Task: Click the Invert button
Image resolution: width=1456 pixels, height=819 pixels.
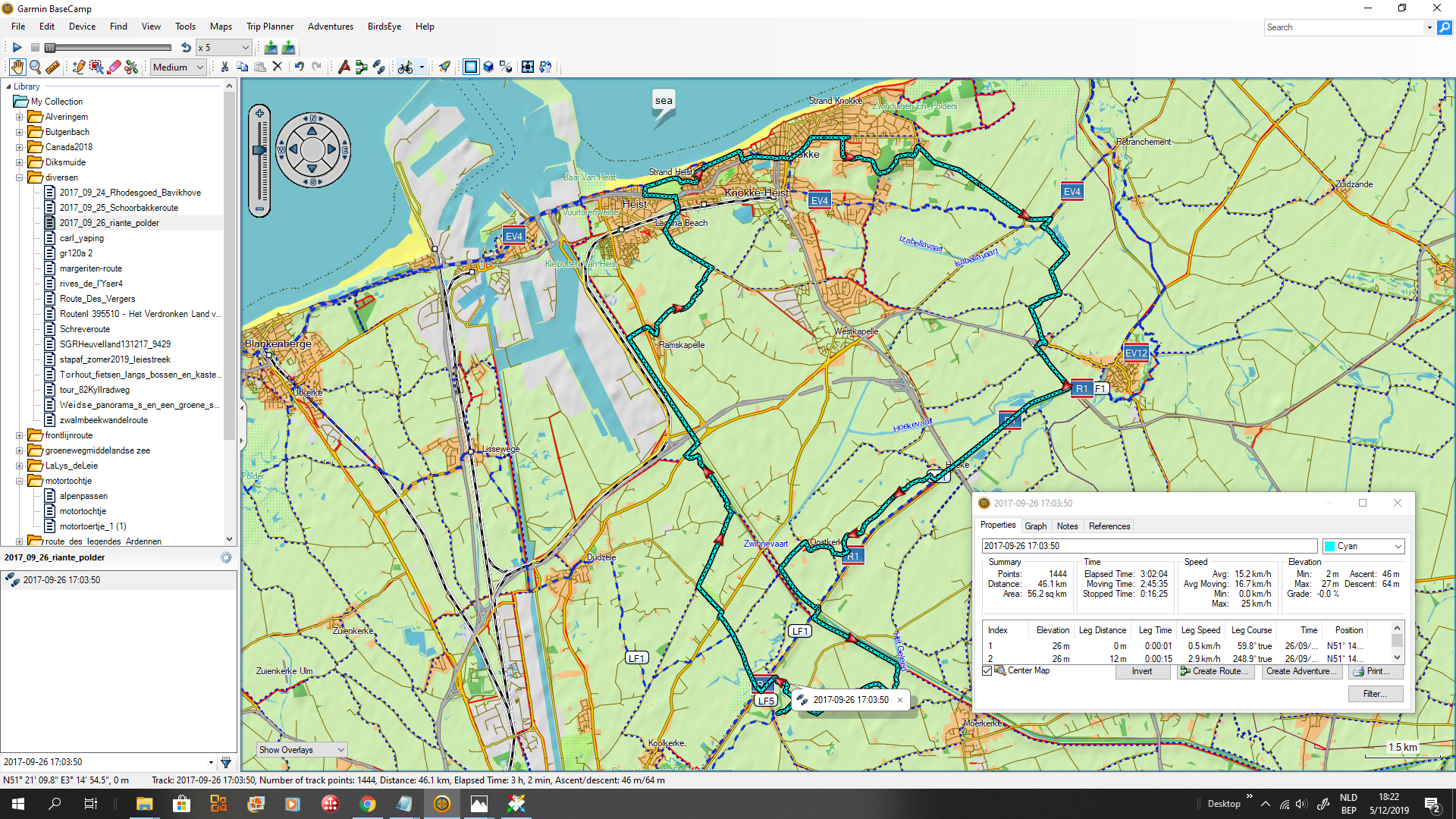Action: point(1142,671)
